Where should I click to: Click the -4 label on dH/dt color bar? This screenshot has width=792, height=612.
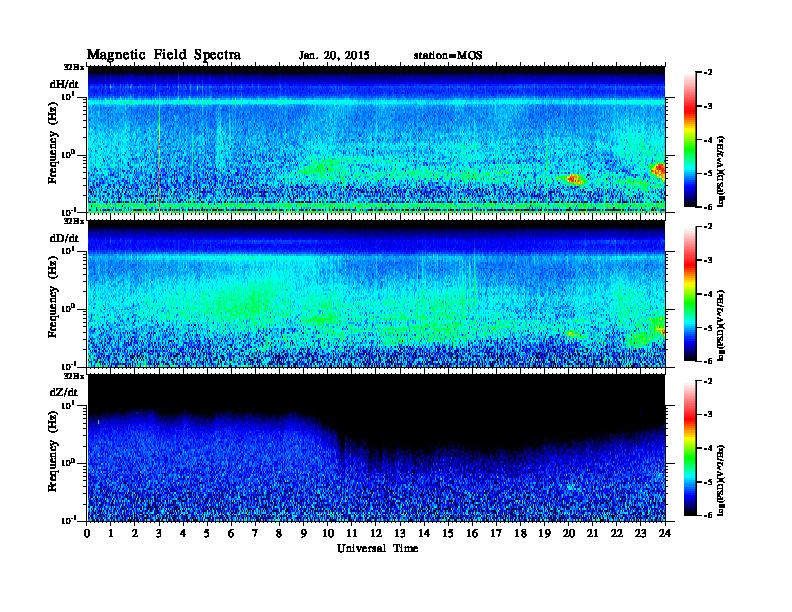pyautogui.click(x=707, y=140)
